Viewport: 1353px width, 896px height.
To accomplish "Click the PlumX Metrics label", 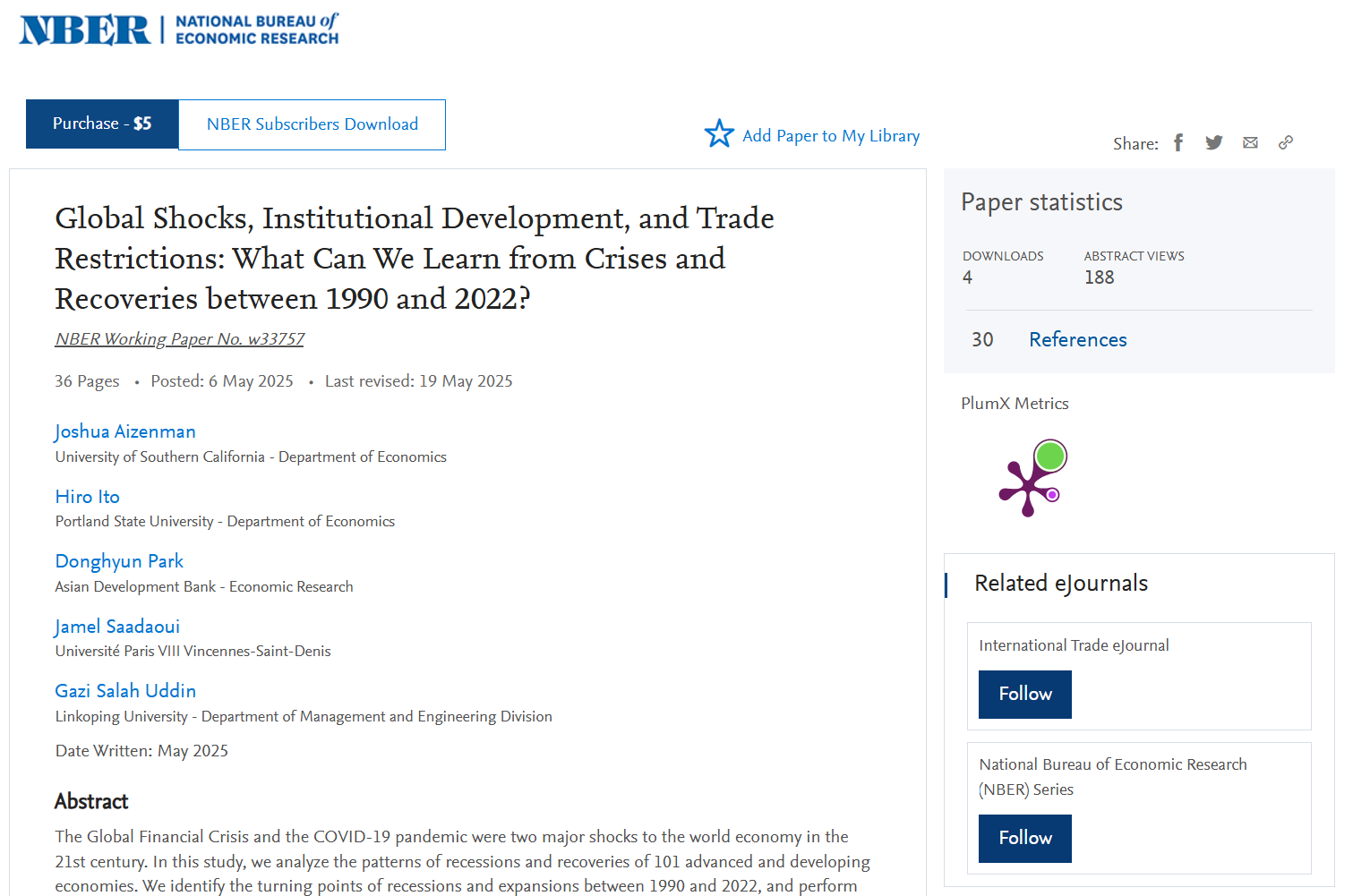I will pos(1015,404).
